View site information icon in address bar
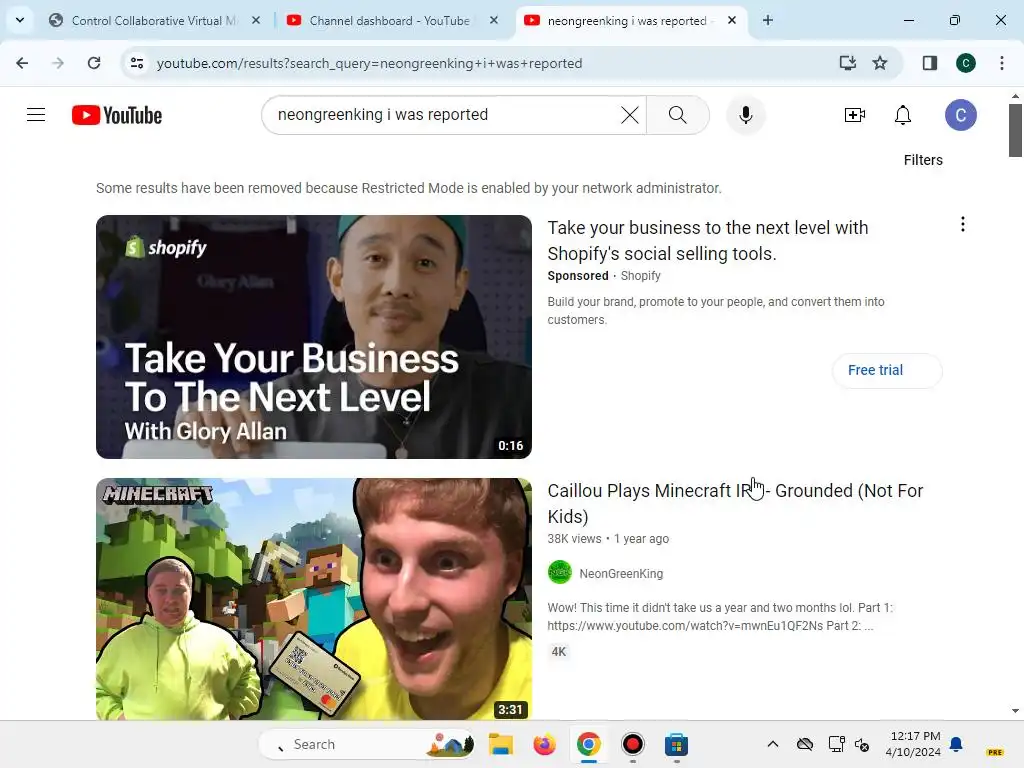The height and width of the screenshot is (768, 1024). click(x=137, y=63)
